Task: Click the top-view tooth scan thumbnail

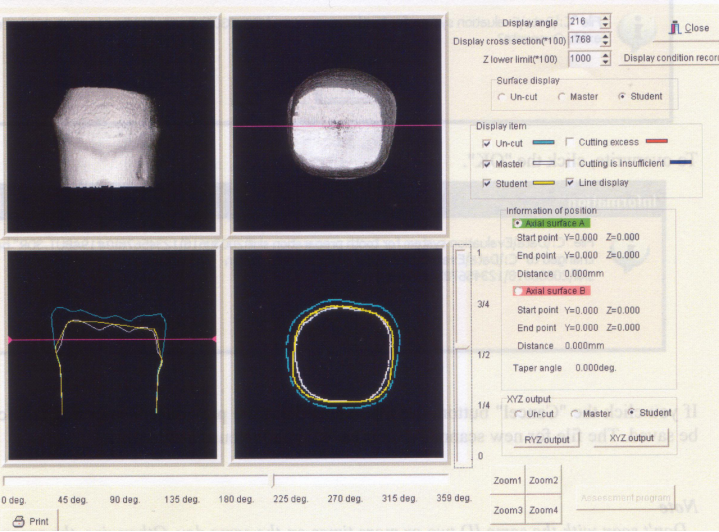Action: coord(337,125)
